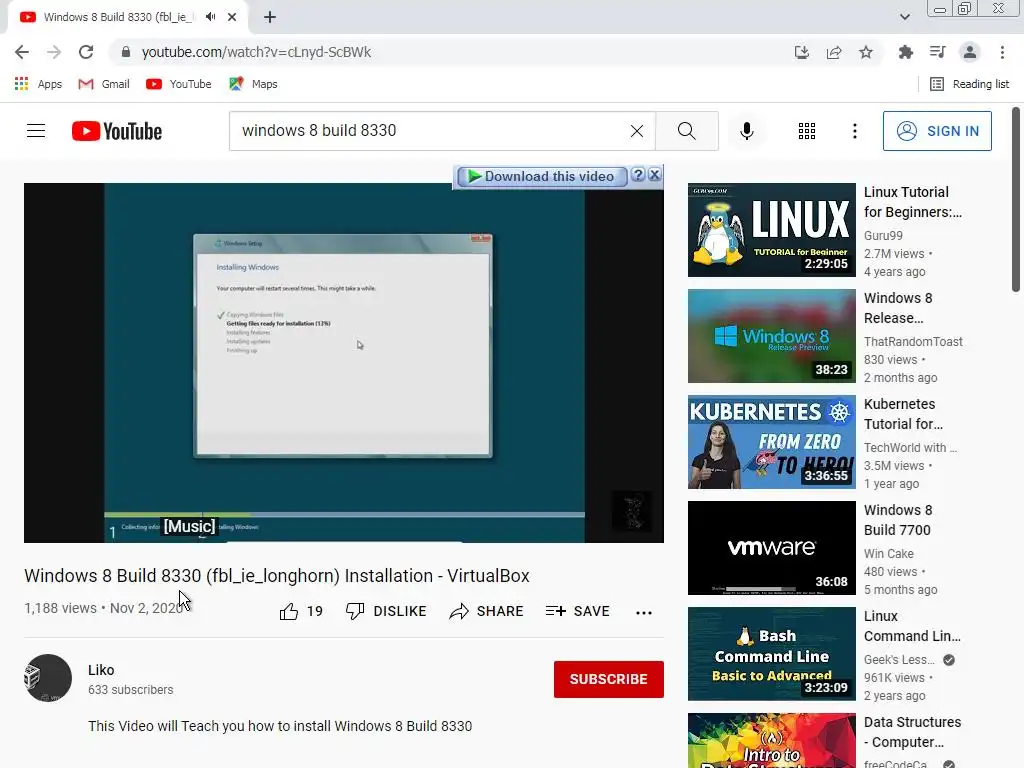Reload the current page
Viewport: 1024px width, 768px height.
click(86, 52)
